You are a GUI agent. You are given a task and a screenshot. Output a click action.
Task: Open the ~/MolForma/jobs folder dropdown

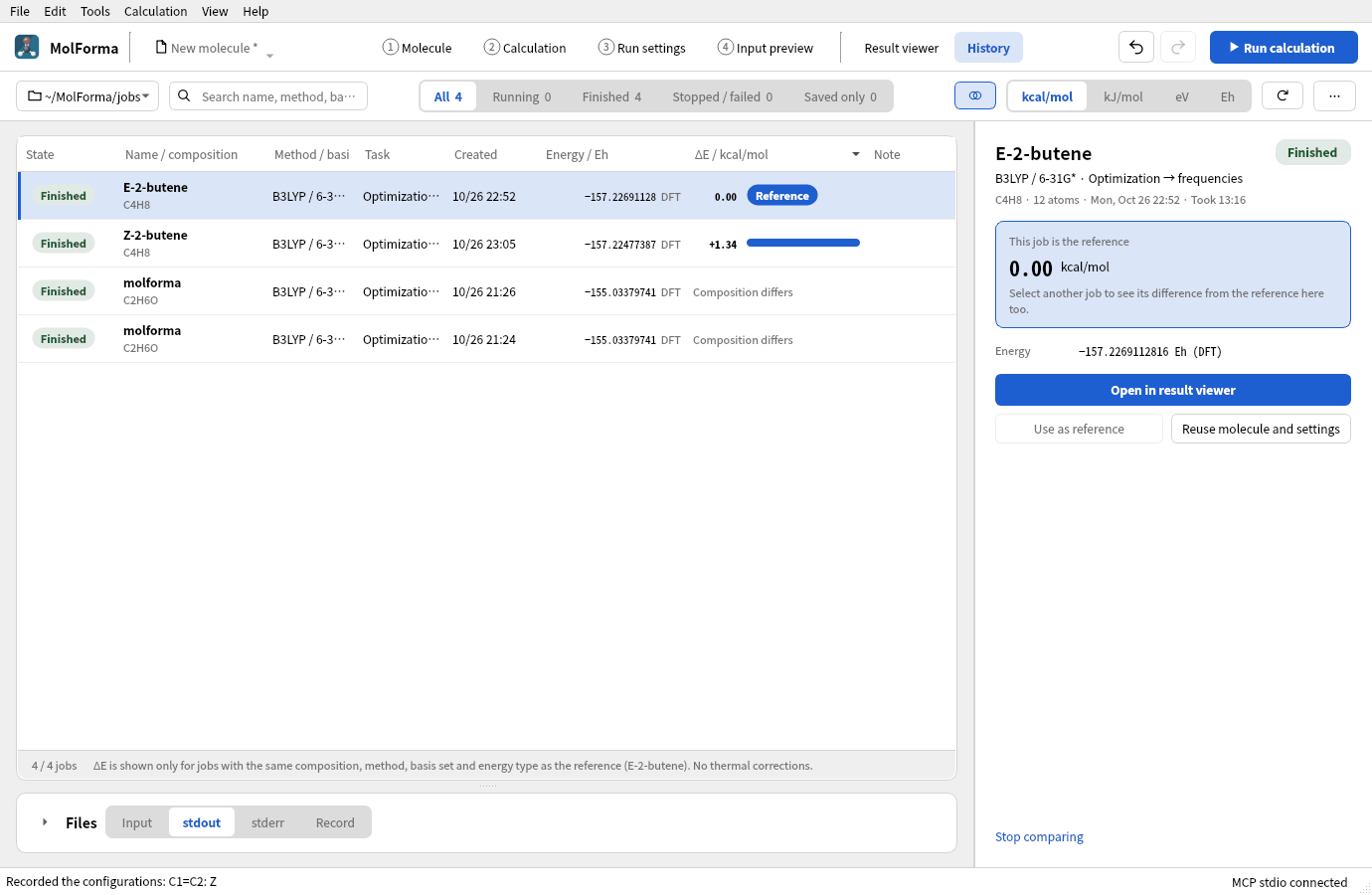88,96
